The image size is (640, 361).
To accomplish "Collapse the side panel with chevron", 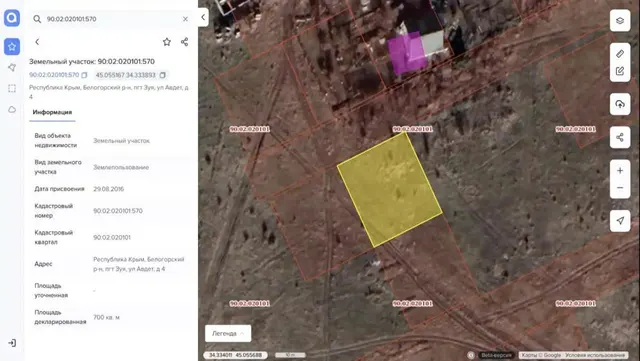I will pos(203,17).
